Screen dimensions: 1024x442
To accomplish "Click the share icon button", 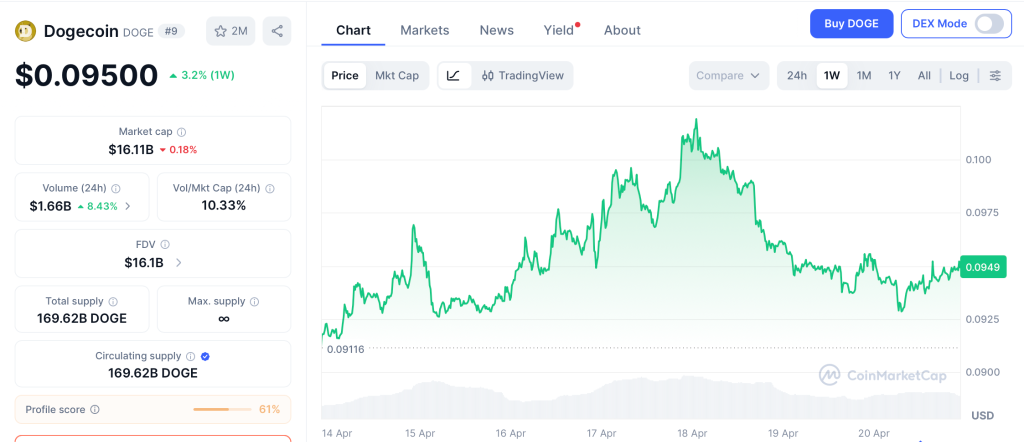I will coord(277,31).
